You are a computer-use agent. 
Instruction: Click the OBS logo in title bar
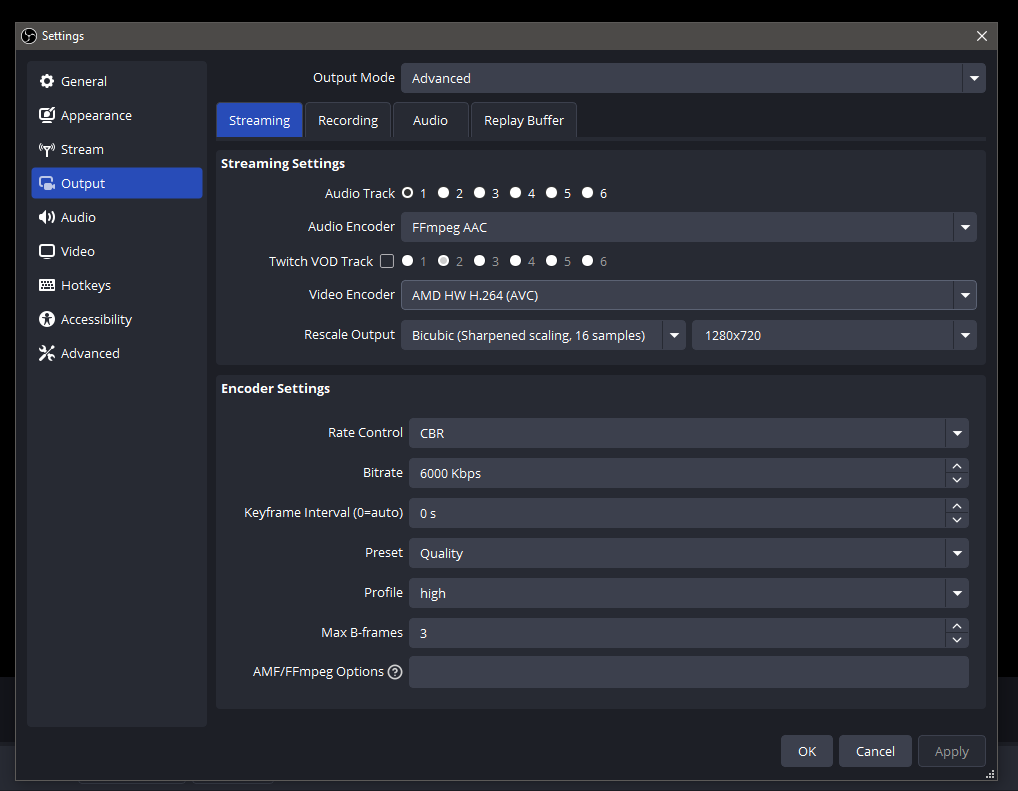[29, 36]
